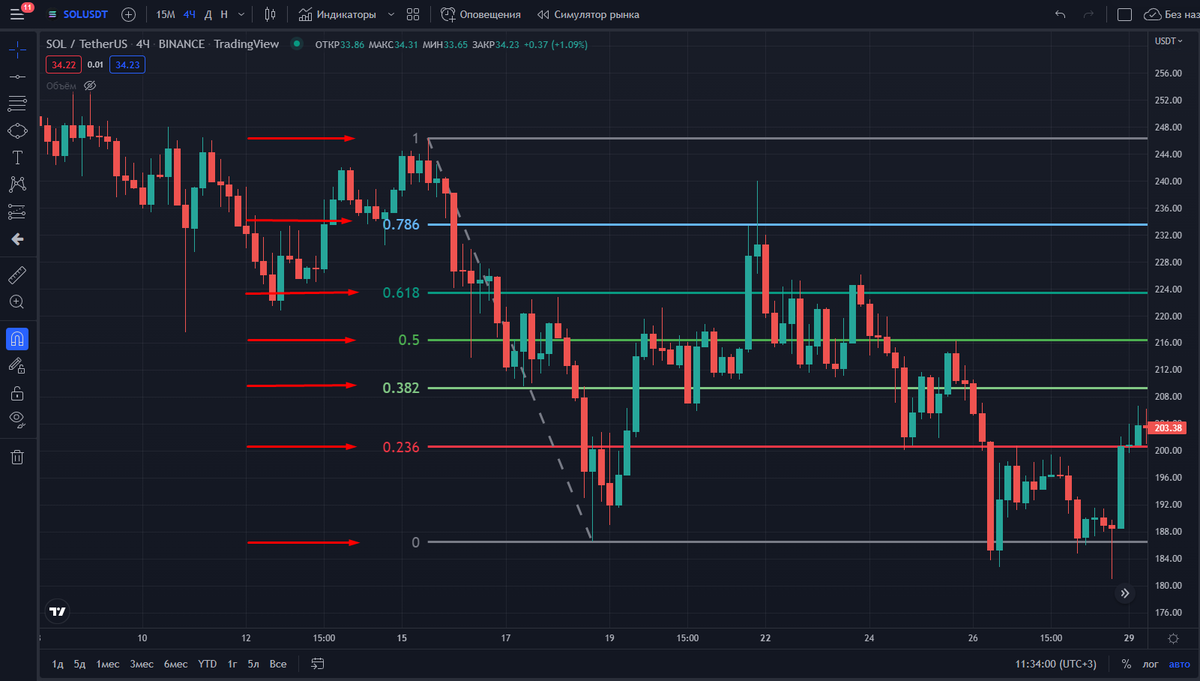
Task: Open the candle chart style picker
Action: point(269,14)
